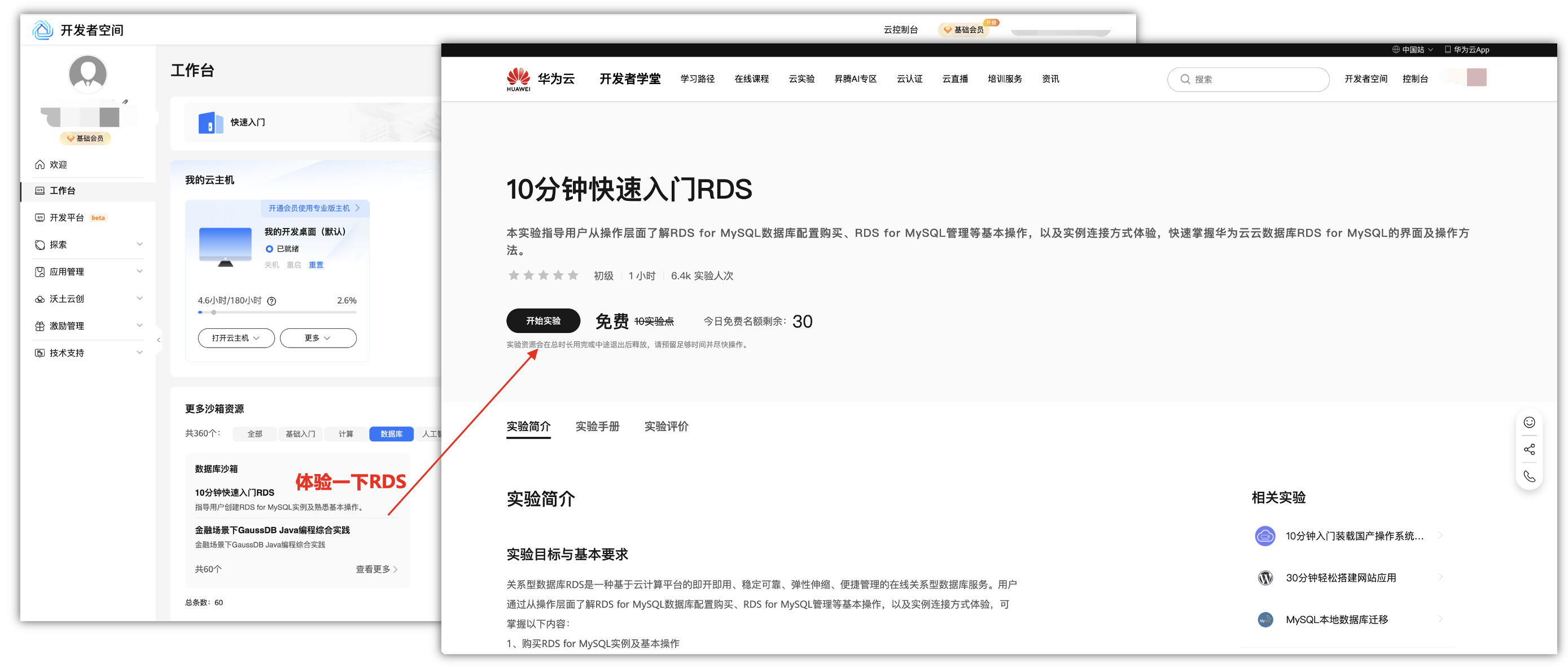Click 开发者学堂 title link

point(630,79)
